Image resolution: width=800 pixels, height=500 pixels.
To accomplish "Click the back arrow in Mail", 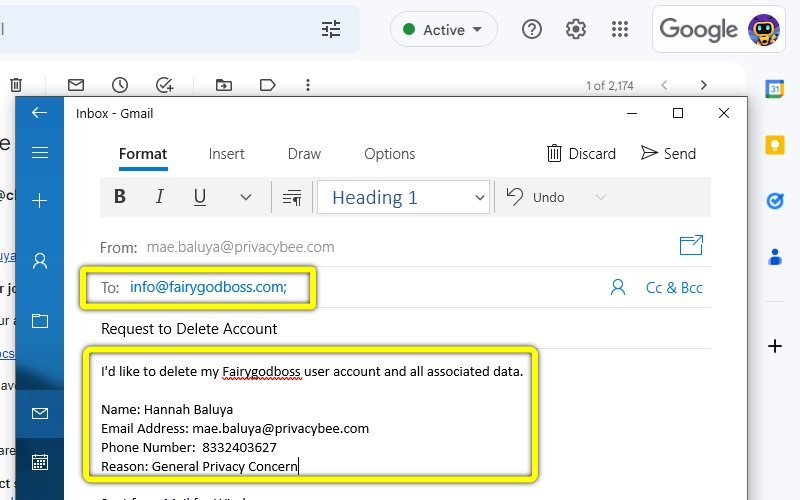I will click(40, 113).
